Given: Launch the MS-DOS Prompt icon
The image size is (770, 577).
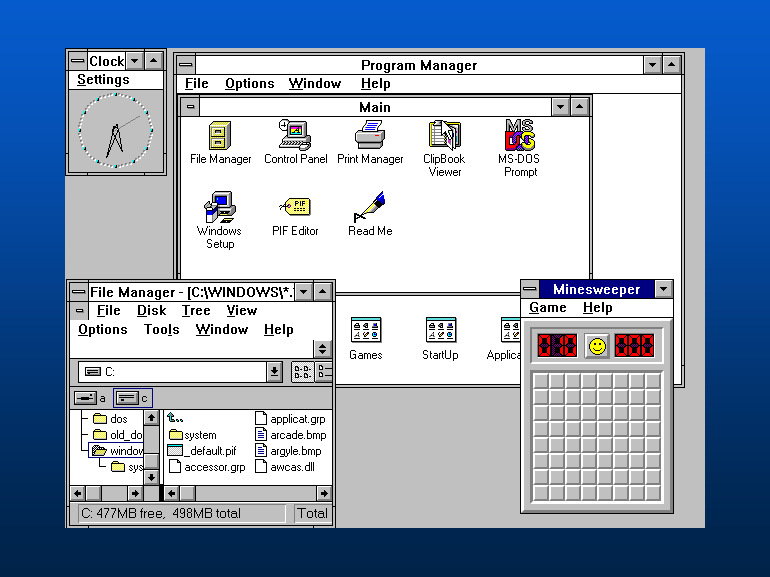Looking at the screenshot, I should (x=520, y=148).
